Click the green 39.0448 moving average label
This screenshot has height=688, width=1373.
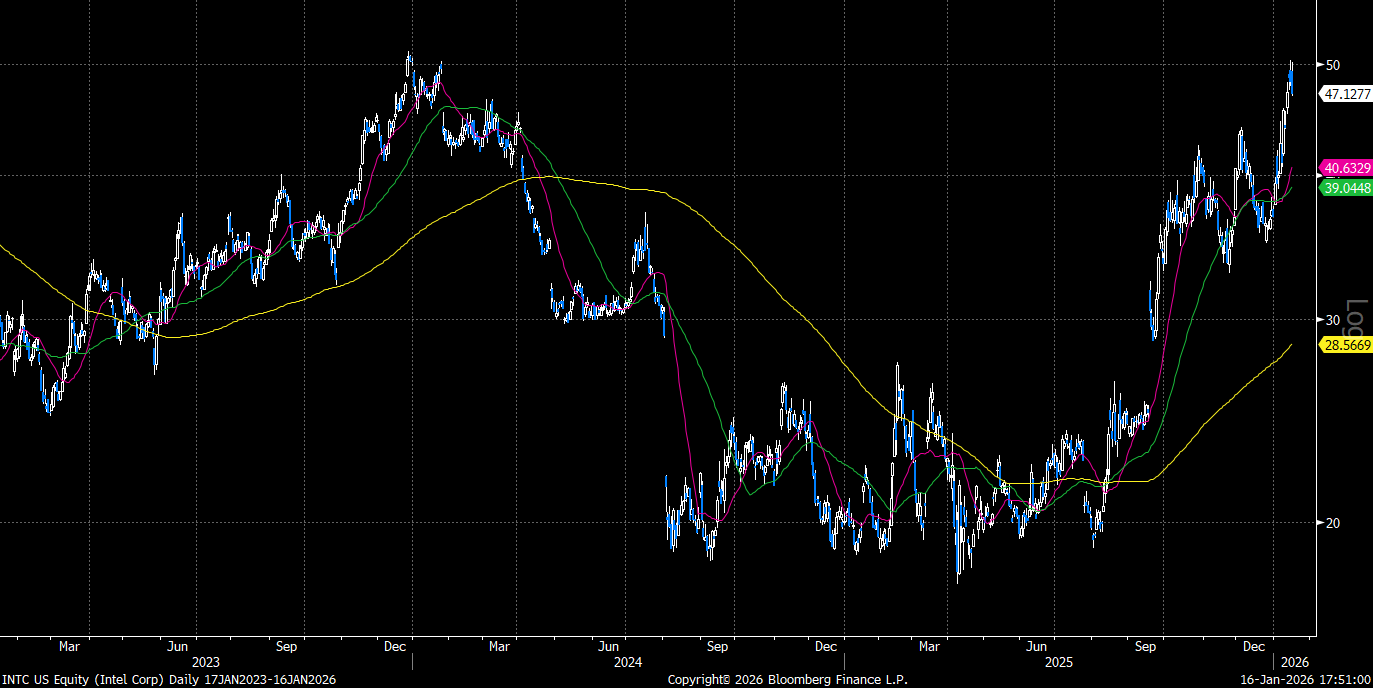(1346, 188)
